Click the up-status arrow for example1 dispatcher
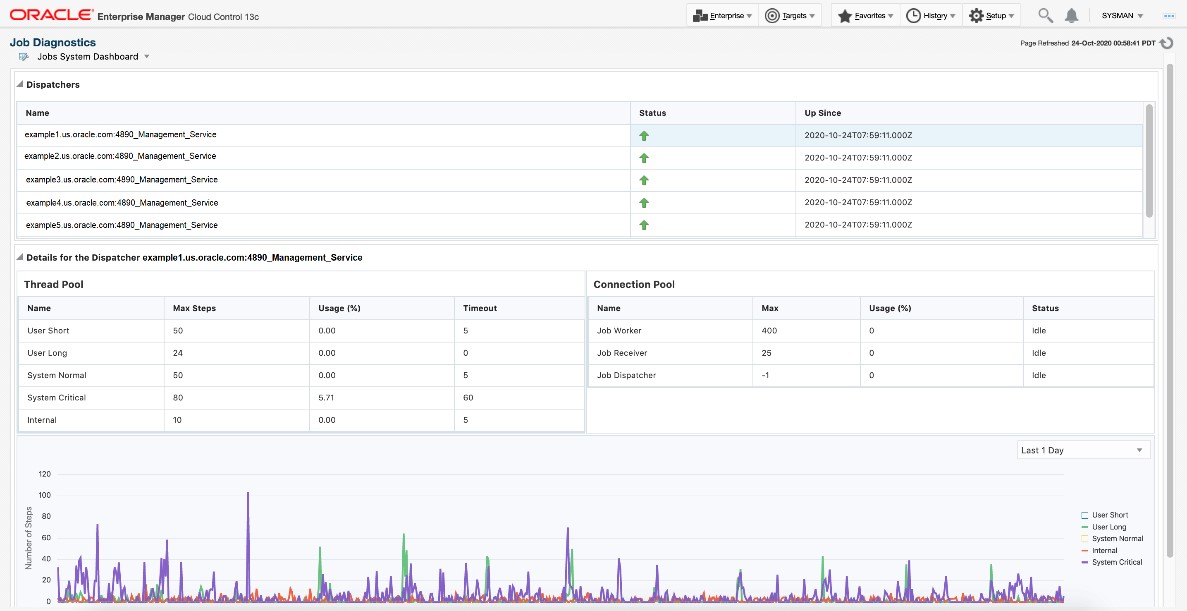Viewport: 1187px width, 611px height. pos(644,135)
